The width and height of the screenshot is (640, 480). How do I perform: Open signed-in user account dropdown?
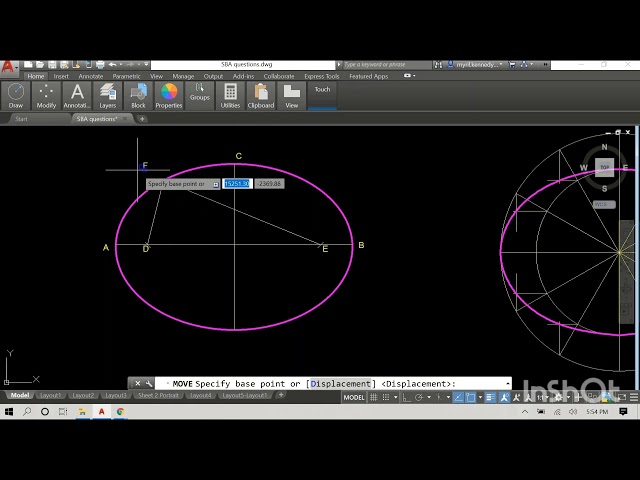point(475,64)
